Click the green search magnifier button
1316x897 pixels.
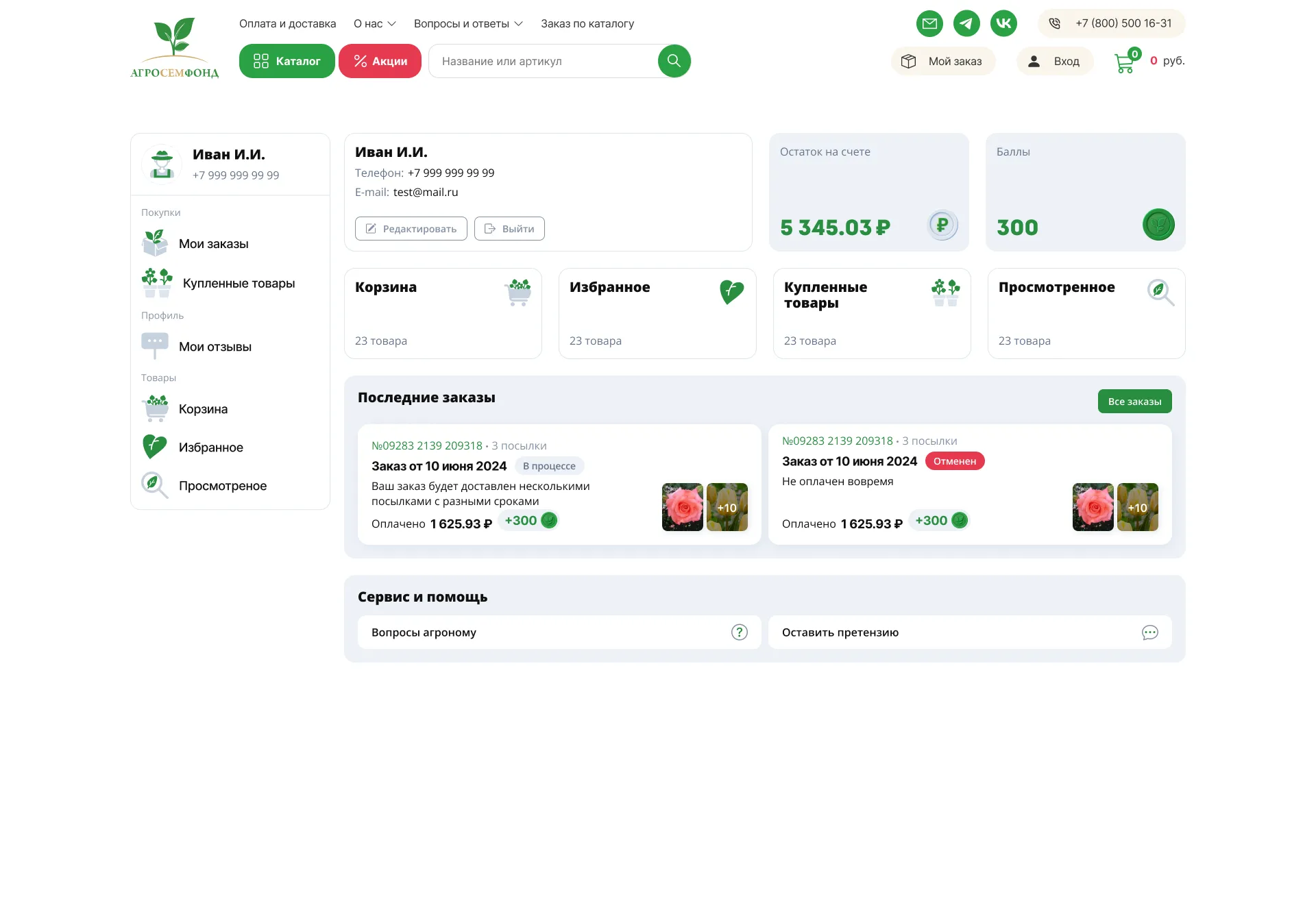(x=674, y=61)
